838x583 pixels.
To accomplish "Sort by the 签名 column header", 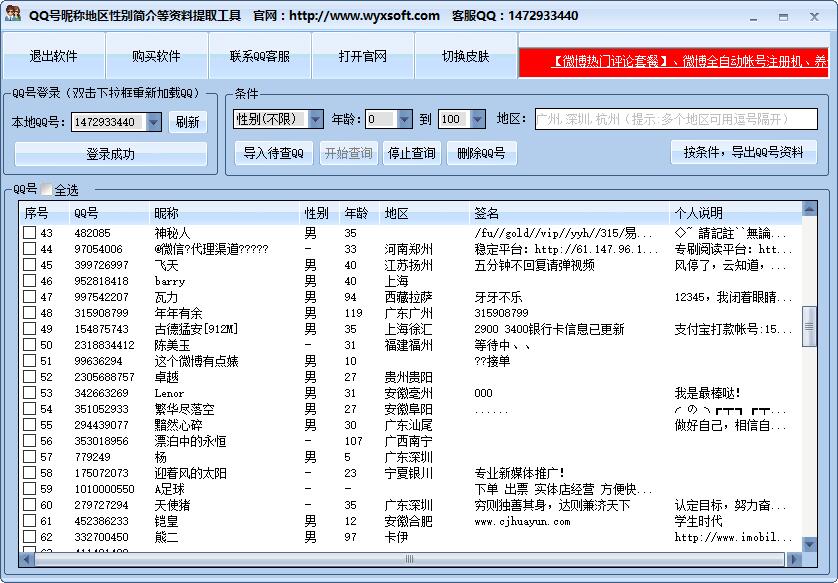I will pos(569,213).
